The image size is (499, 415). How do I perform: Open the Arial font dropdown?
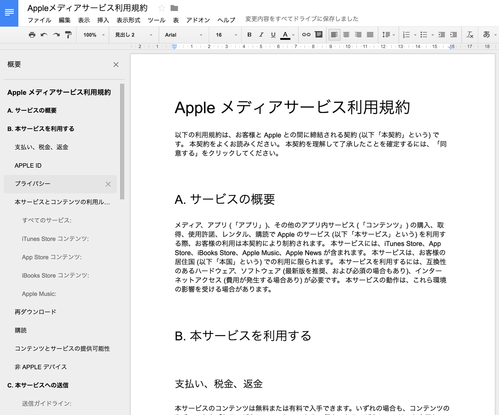pyautogui.click(x=183, y=35)
